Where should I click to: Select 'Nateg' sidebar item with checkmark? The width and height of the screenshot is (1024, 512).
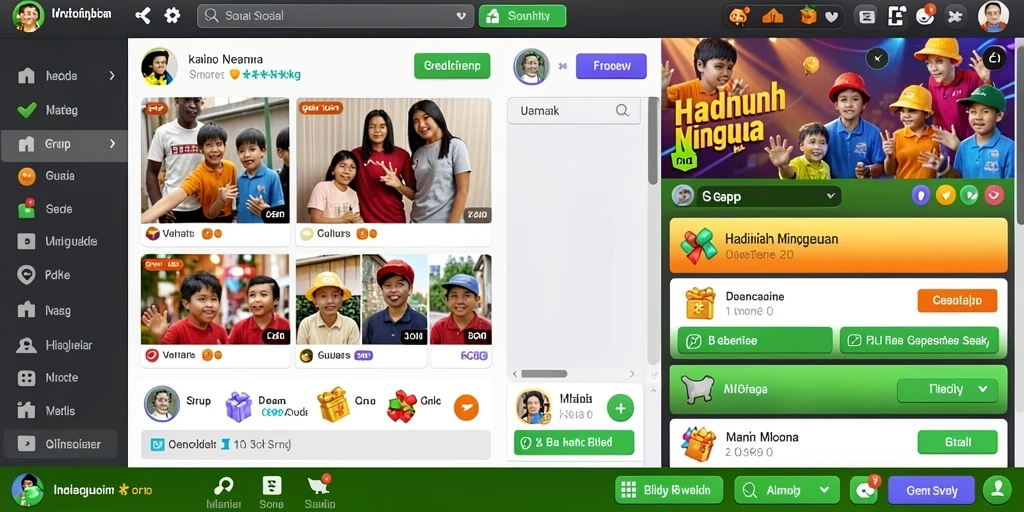point(64,110)
